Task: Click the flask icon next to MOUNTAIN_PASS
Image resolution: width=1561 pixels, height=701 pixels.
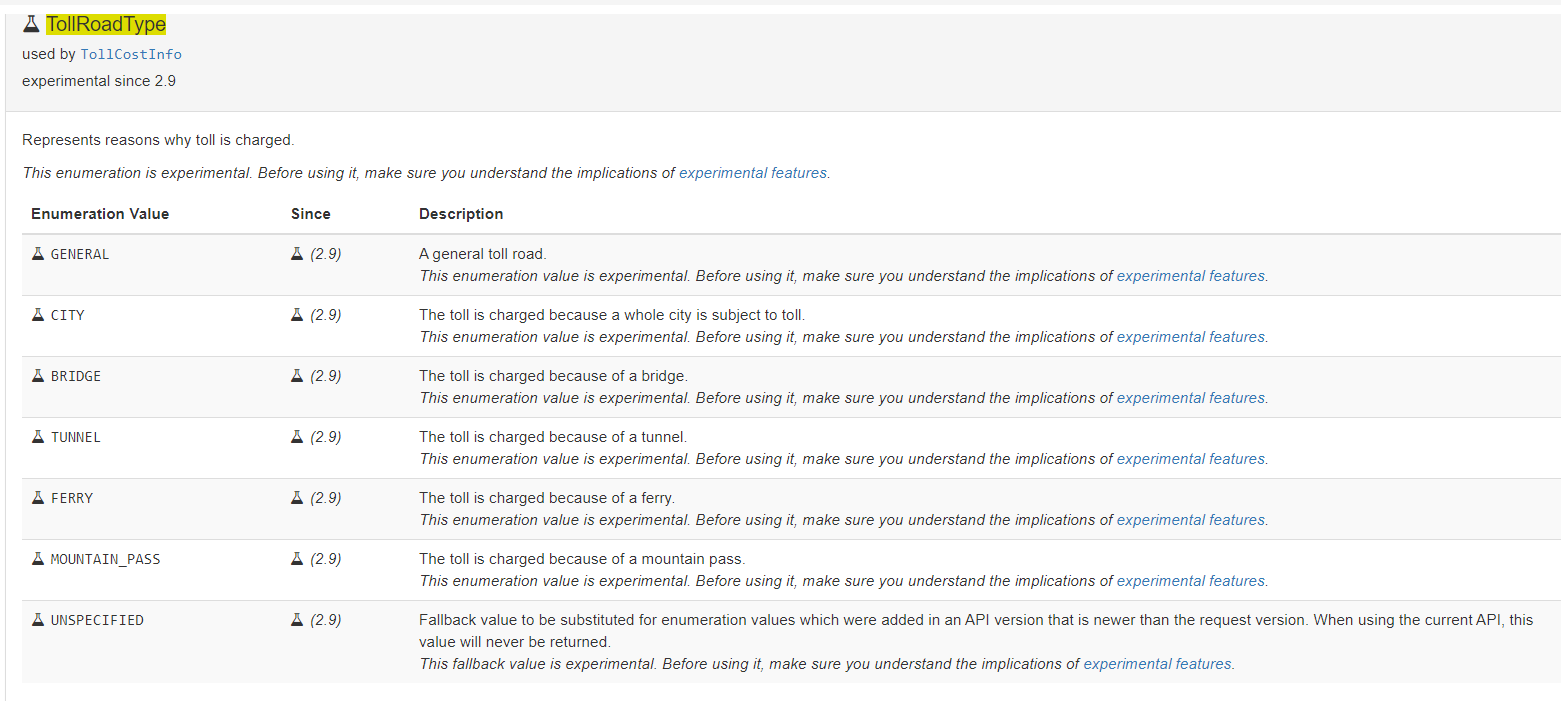Action: [38, 559]
